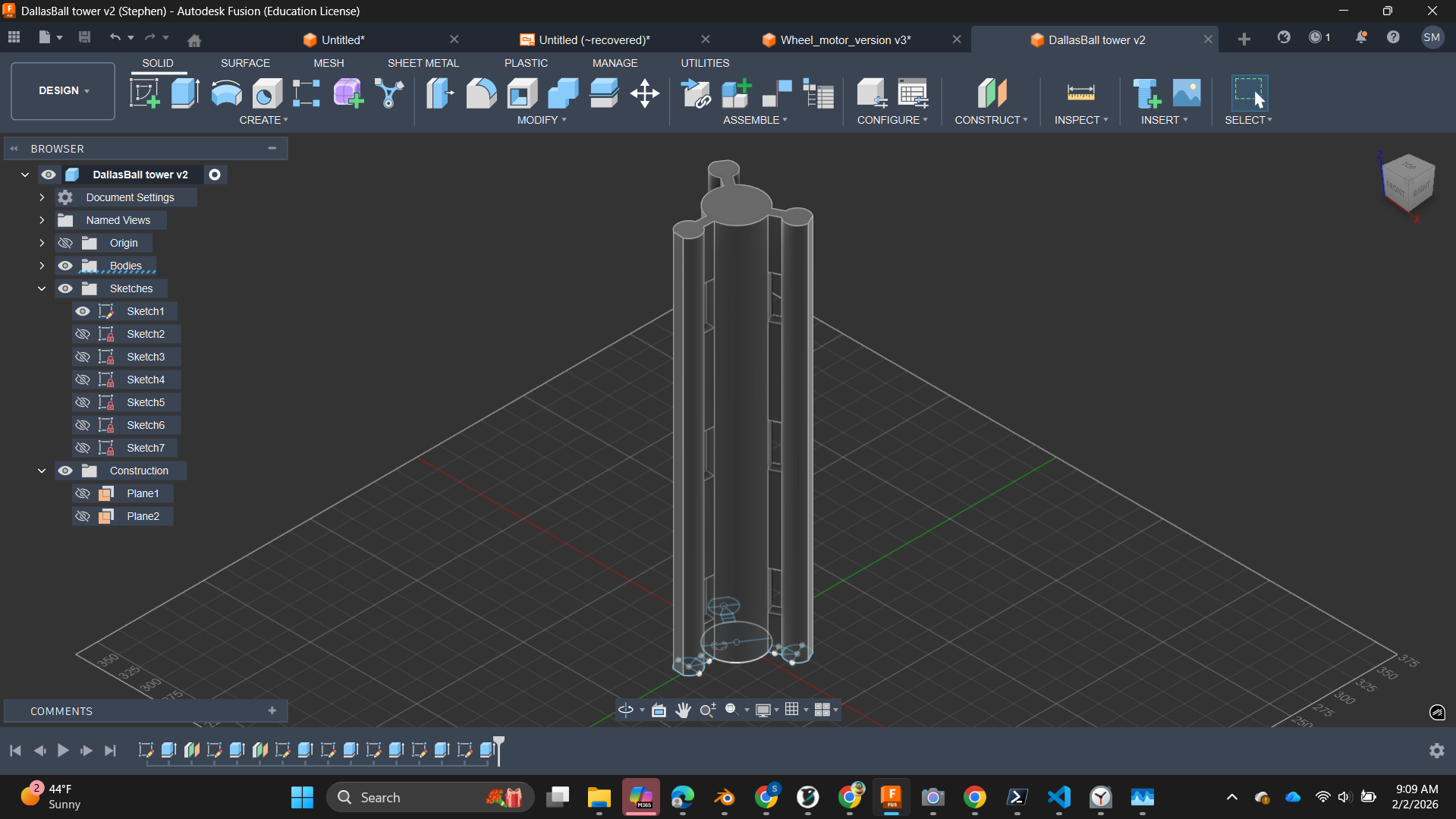This screenshot has height=819, width=1456.
Task: Show Sketch2 using its eye icon
Action: 83,334
